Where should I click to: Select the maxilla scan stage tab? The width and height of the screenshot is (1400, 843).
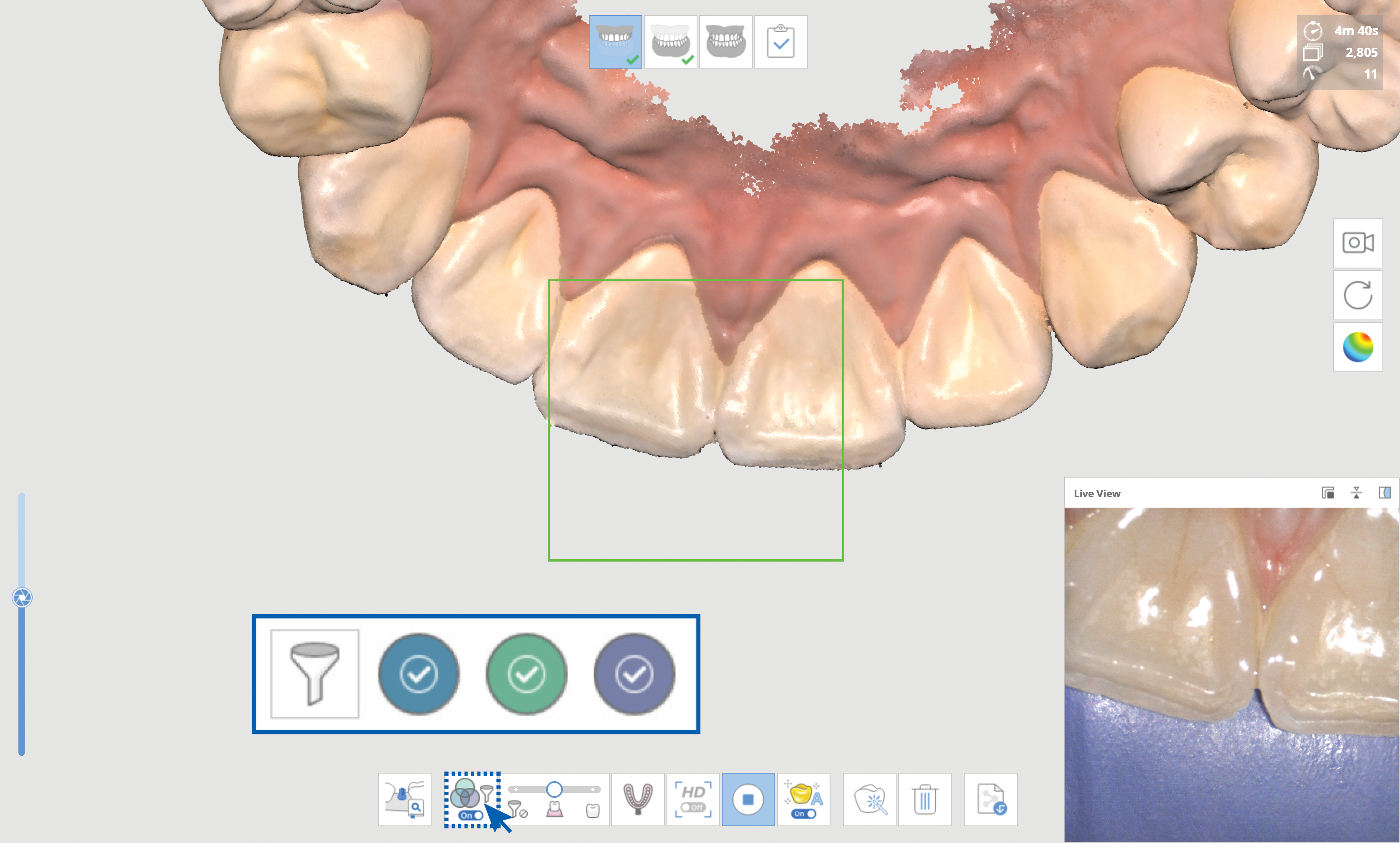615,42
